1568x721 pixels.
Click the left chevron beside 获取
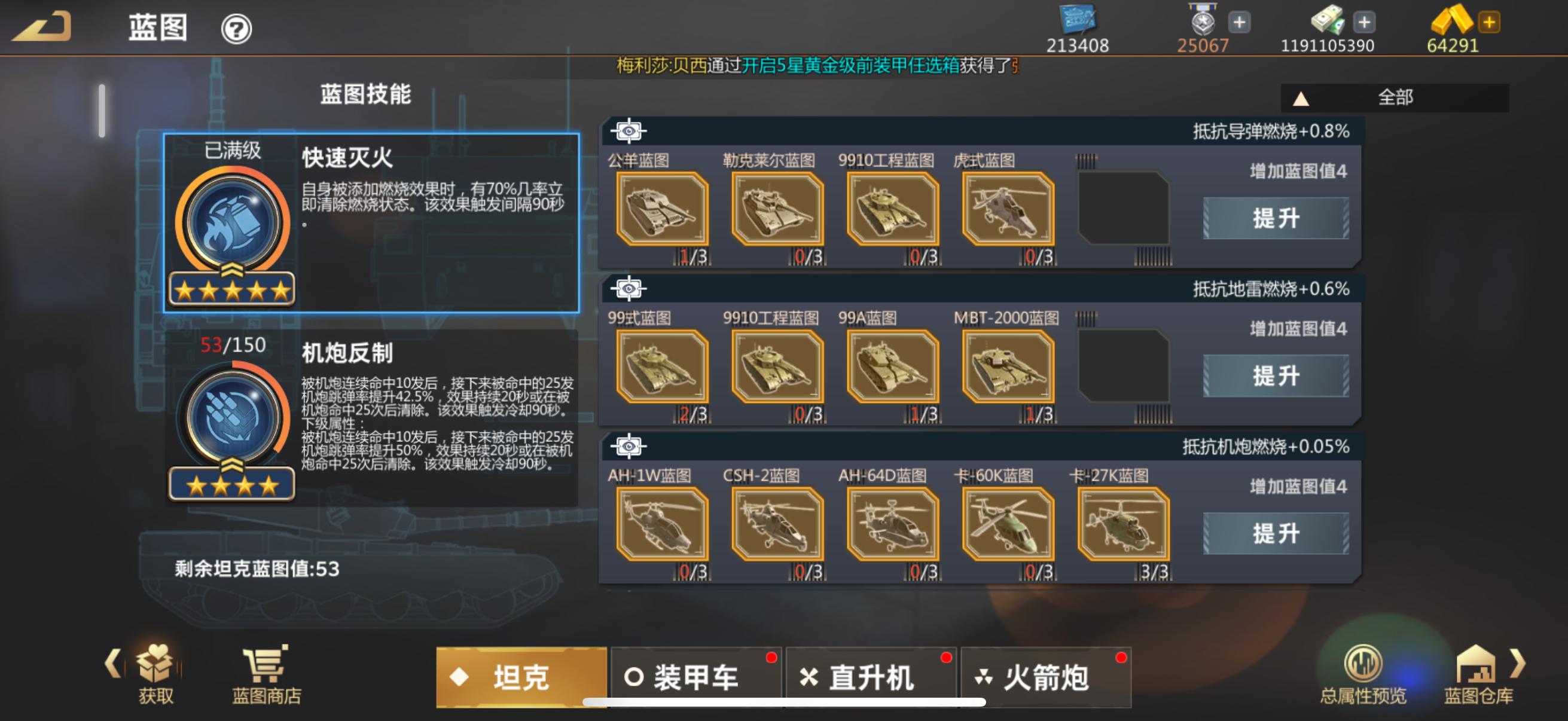(112, 663)
